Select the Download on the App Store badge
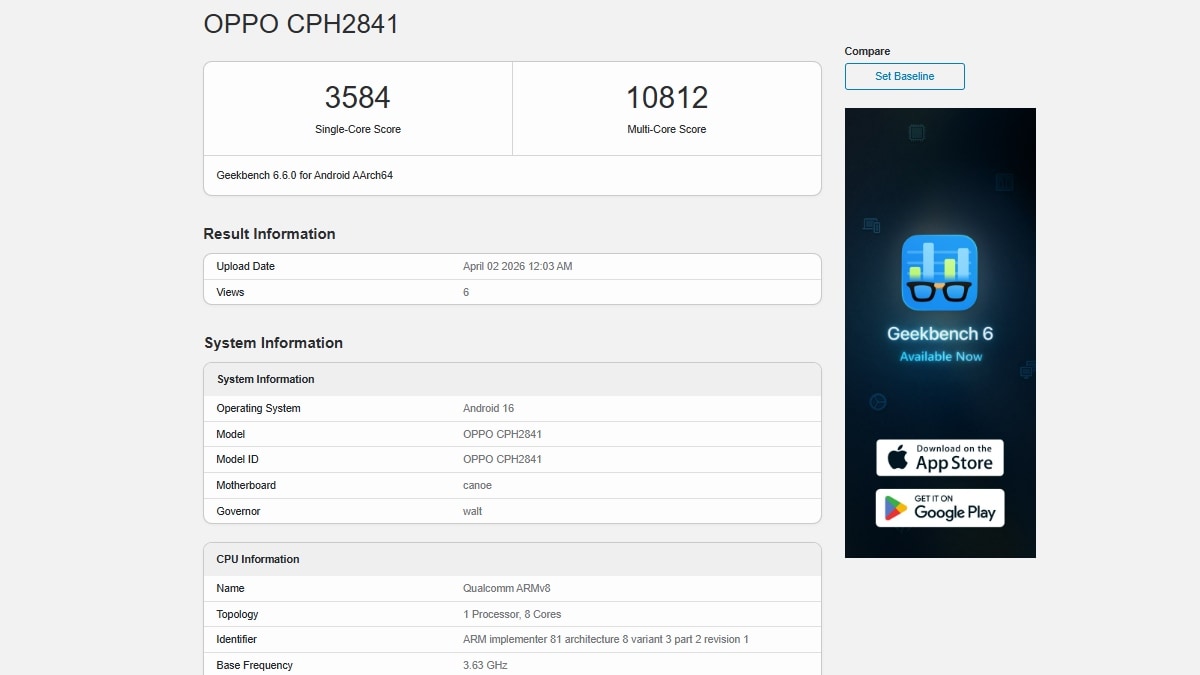1200x675 pixels. 939,457
